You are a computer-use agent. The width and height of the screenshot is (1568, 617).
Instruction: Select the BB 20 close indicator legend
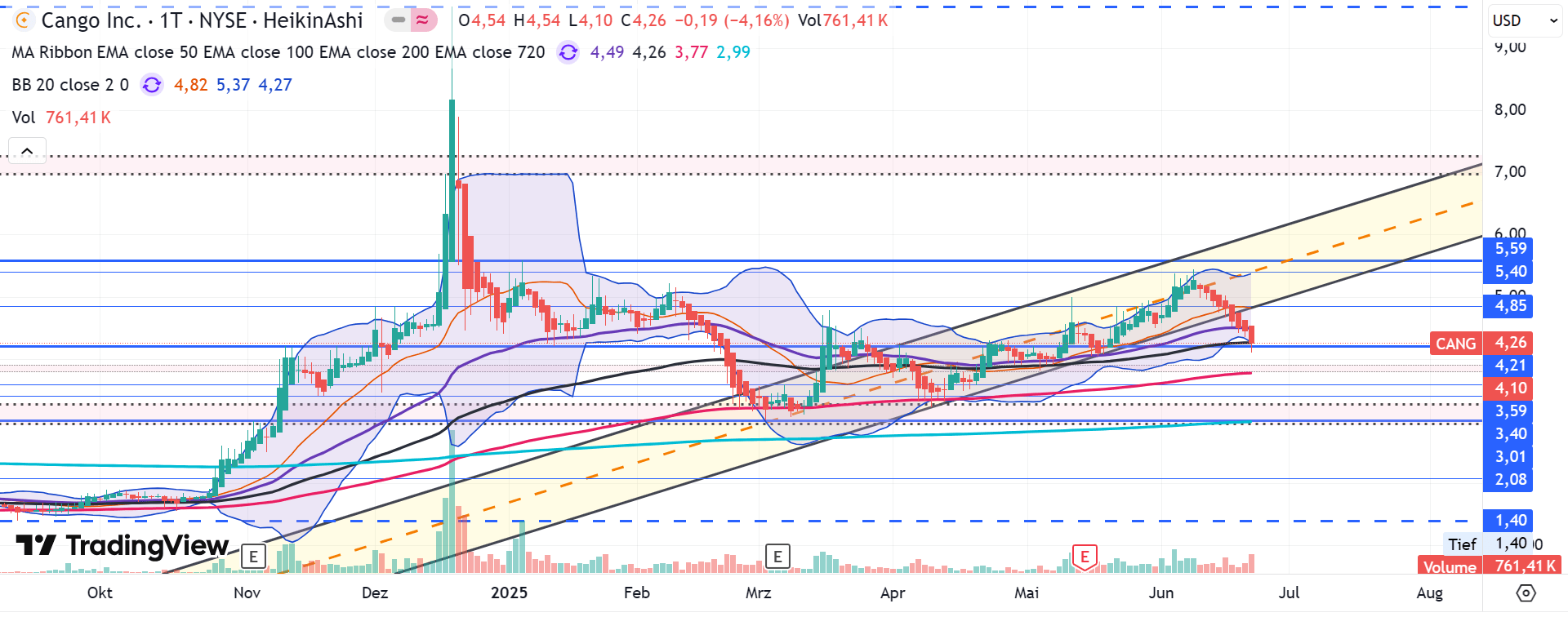[x=70, y=85]
